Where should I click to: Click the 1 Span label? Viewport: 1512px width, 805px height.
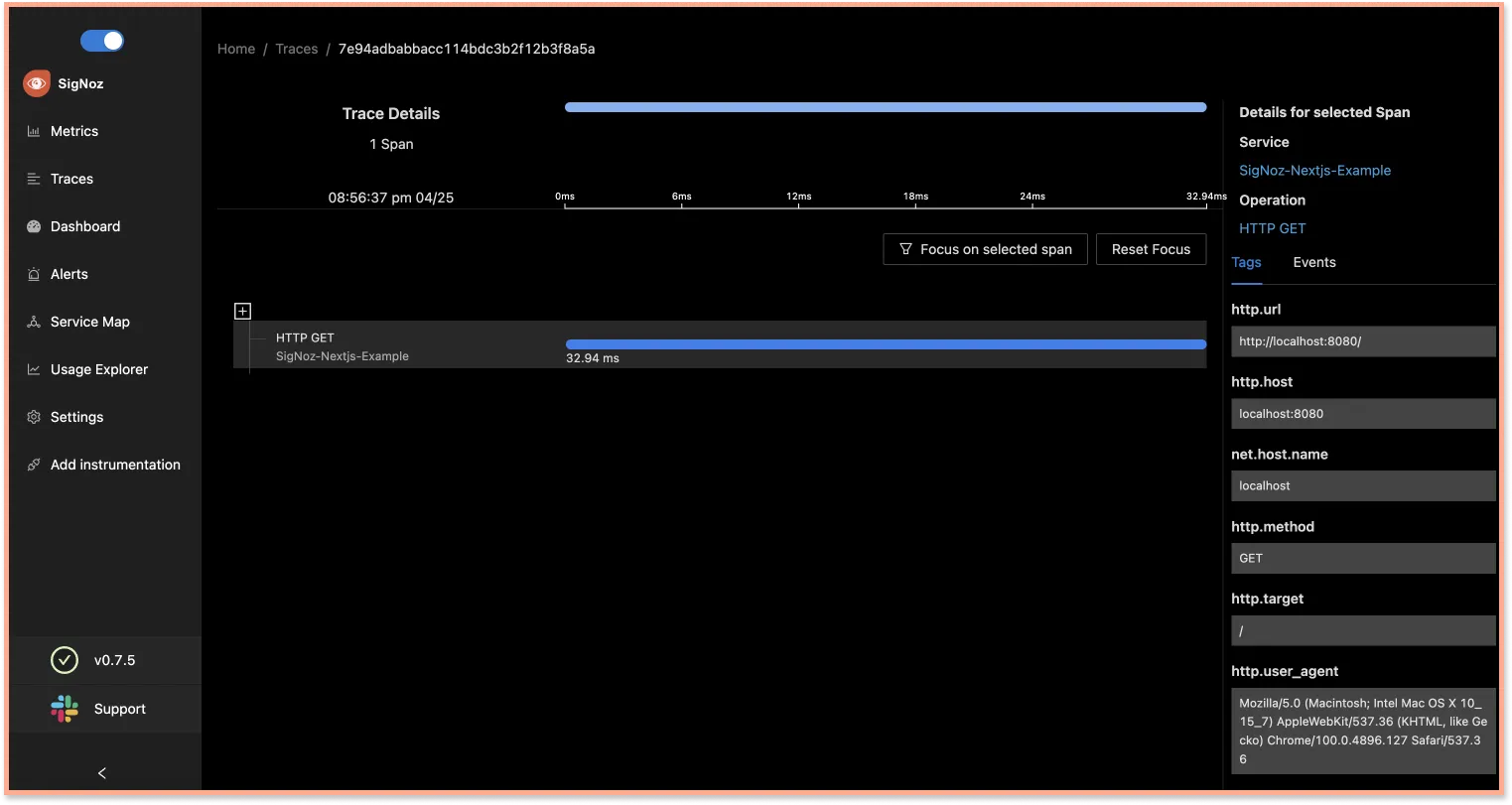click(391, 144)
